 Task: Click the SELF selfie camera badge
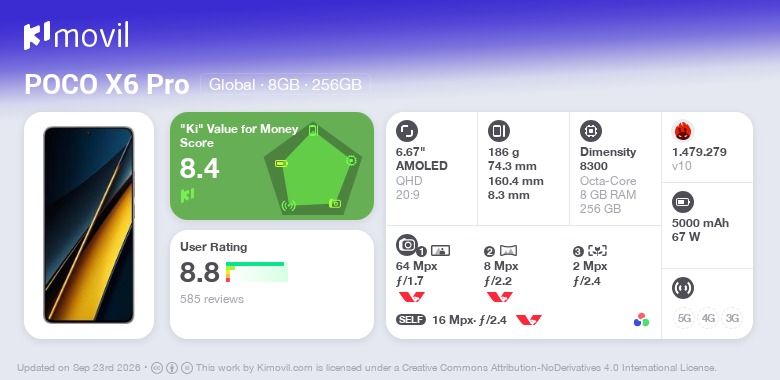coord(411,320)
